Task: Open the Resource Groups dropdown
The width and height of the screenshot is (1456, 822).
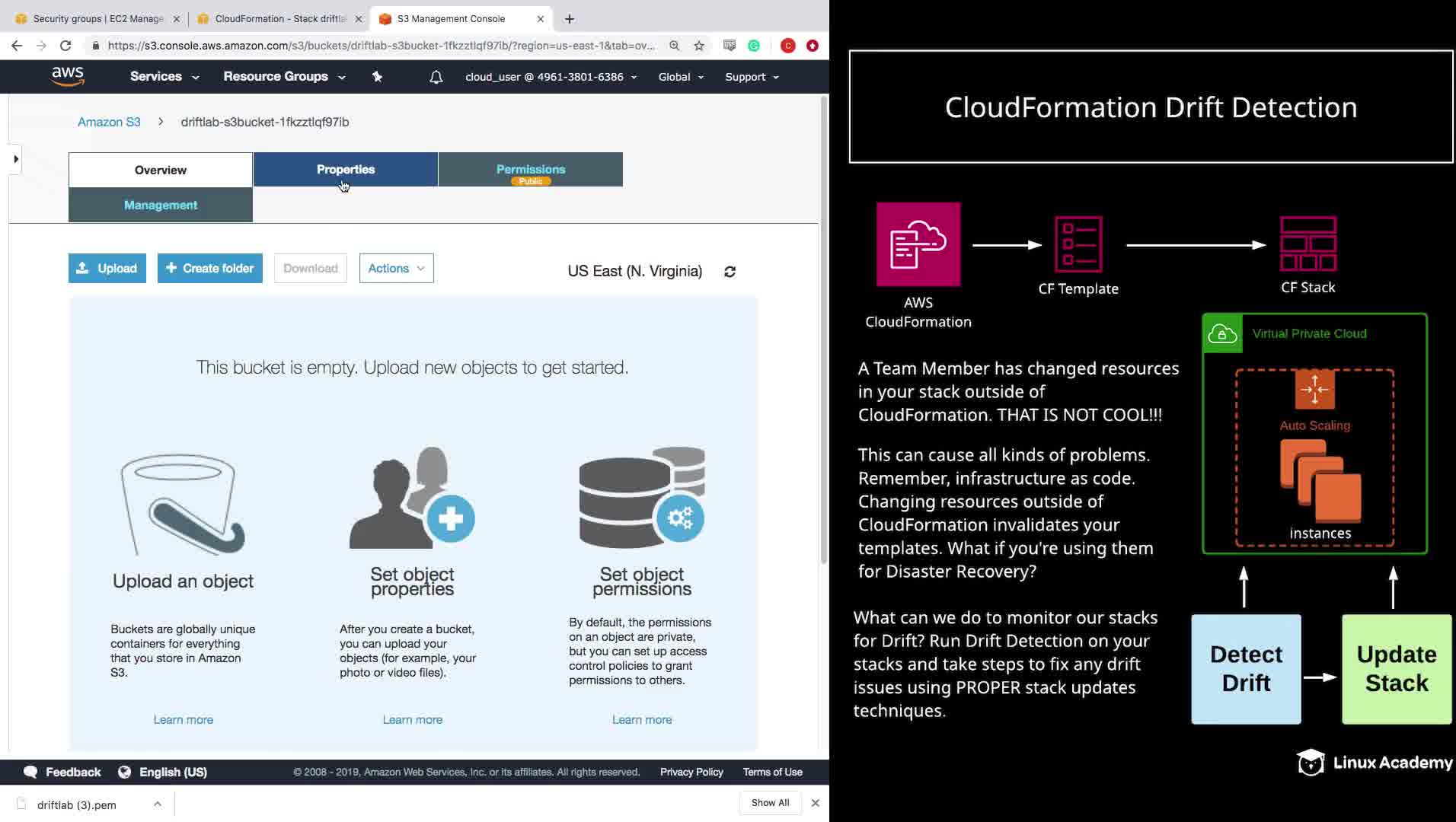Action: (x=284, y=77)
